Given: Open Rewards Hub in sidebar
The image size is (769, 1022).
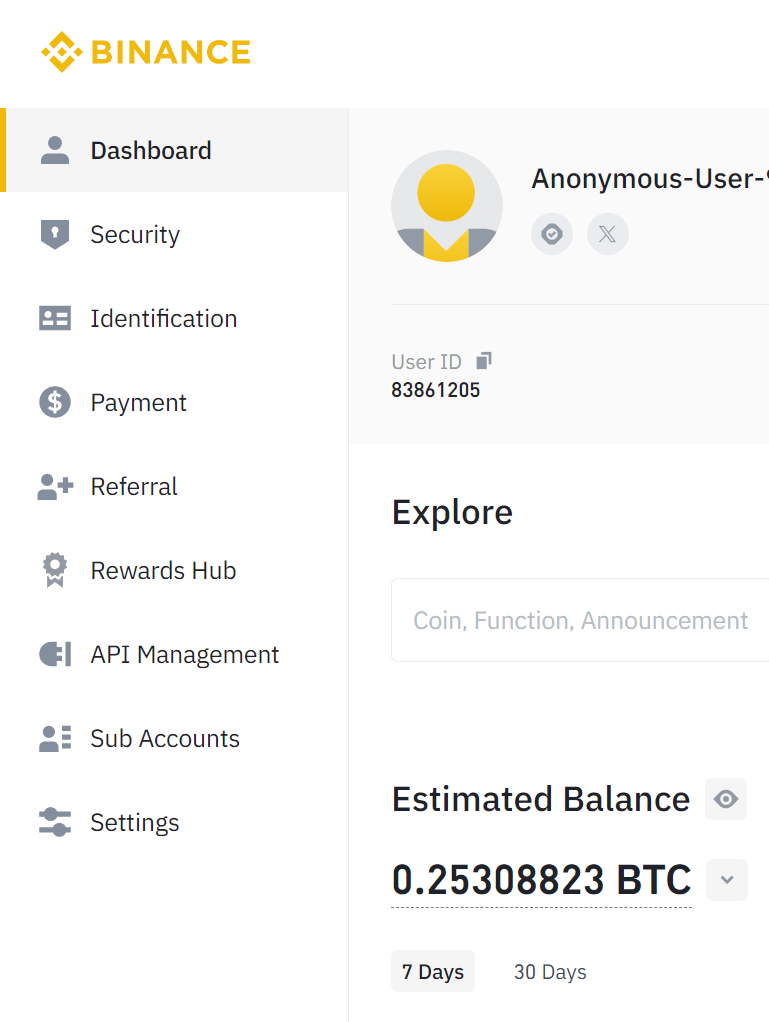Looking at the screenshot, I should (x=174, y=570).
